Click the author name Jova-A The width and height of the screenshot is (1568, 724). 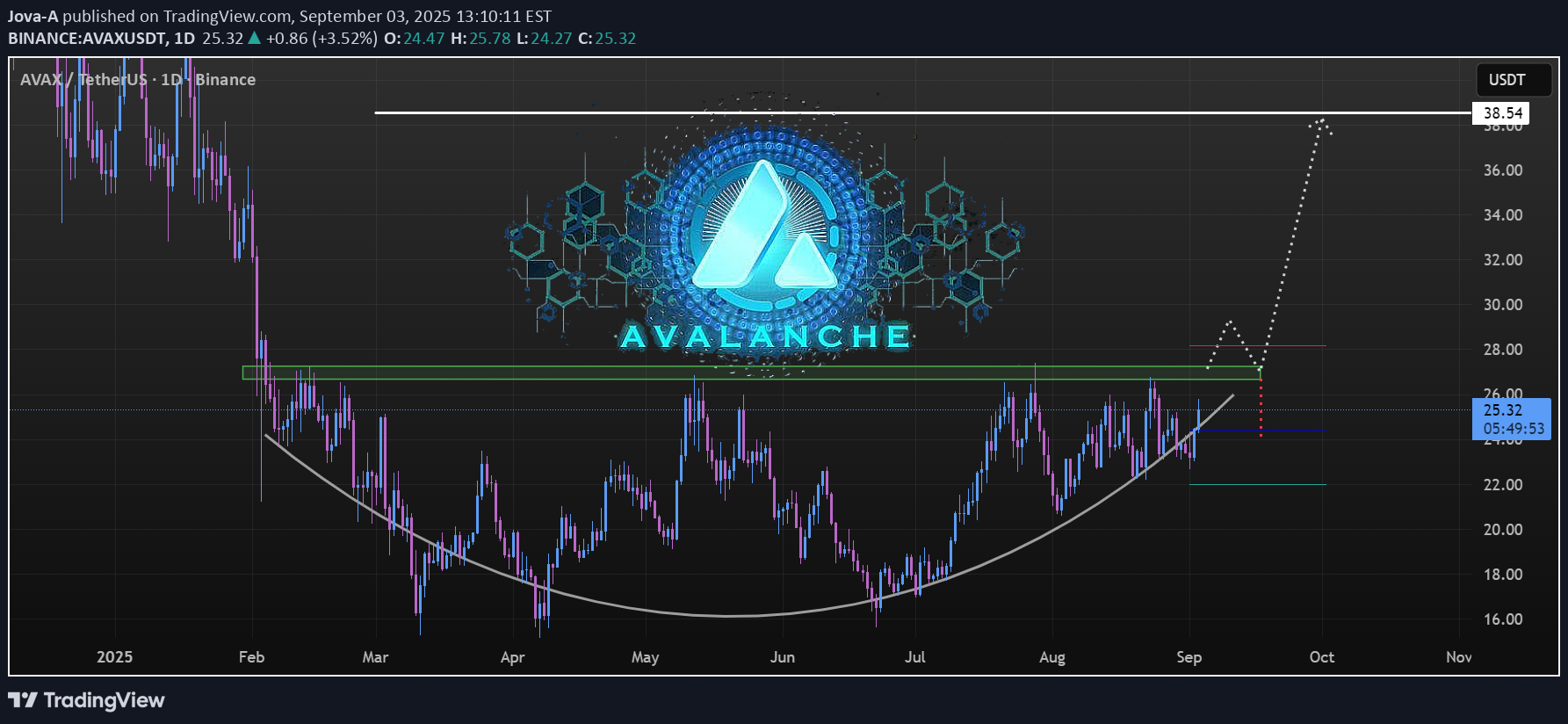[33, 16]
